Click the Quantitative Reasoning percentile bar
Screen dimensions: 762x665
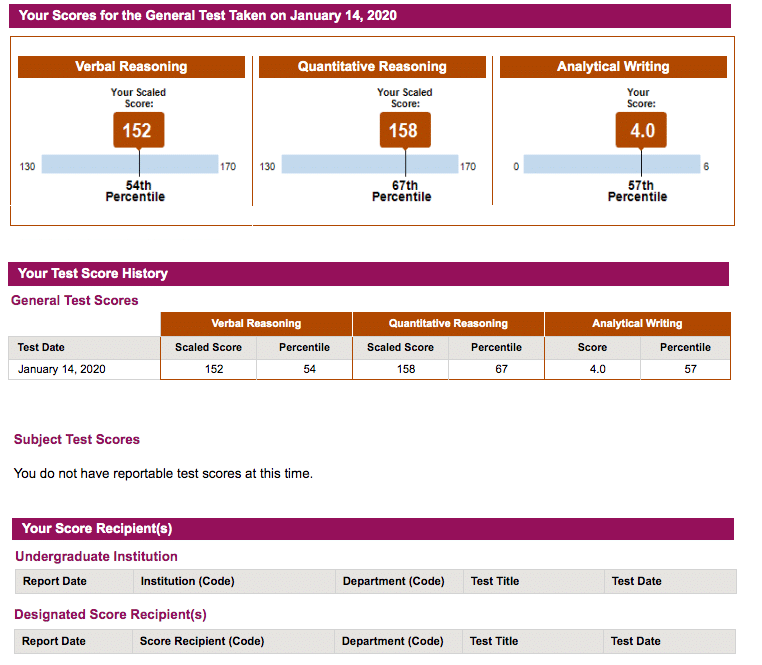[370, 164]
